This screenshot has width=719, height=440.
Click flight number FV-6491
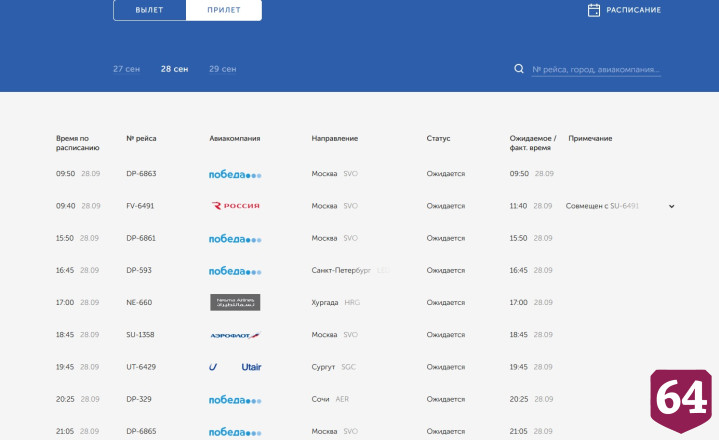tap(140, 206)
